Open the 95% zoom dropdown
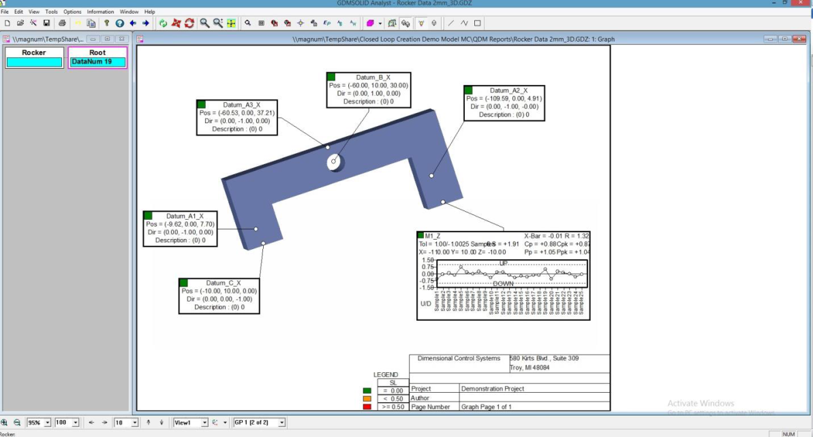The height and width of the screenshot is (437, 813). pyautogui.click(x=46, y=423)
